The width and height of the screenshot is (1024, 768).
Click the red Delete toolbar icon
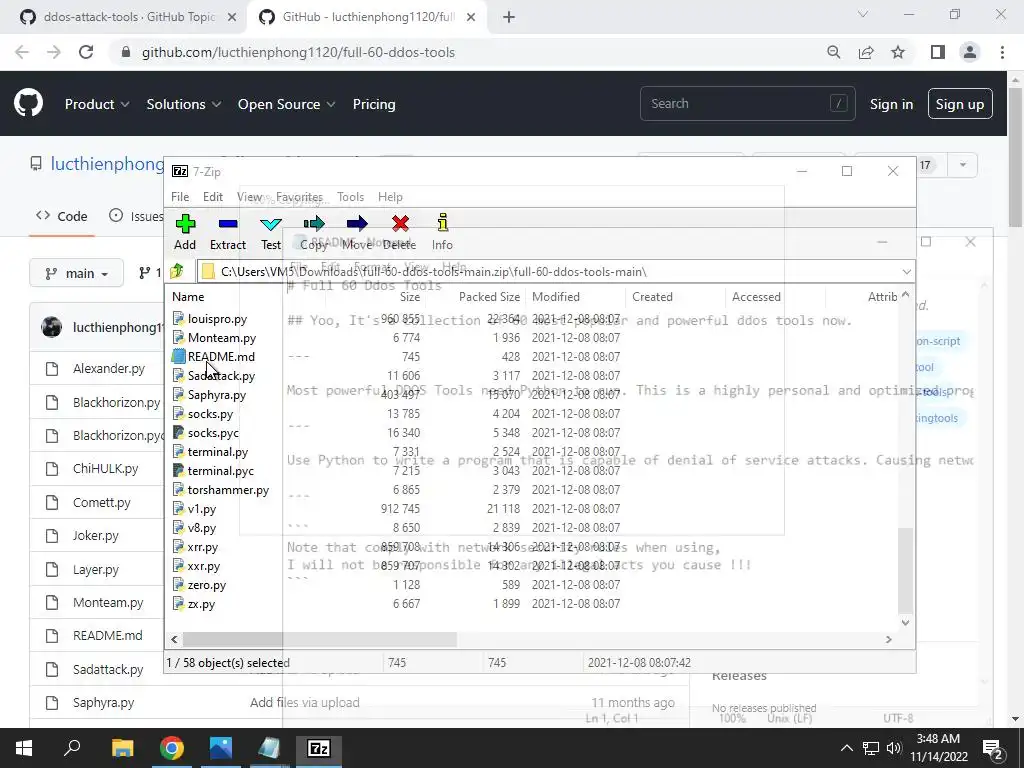pos(400,232)
